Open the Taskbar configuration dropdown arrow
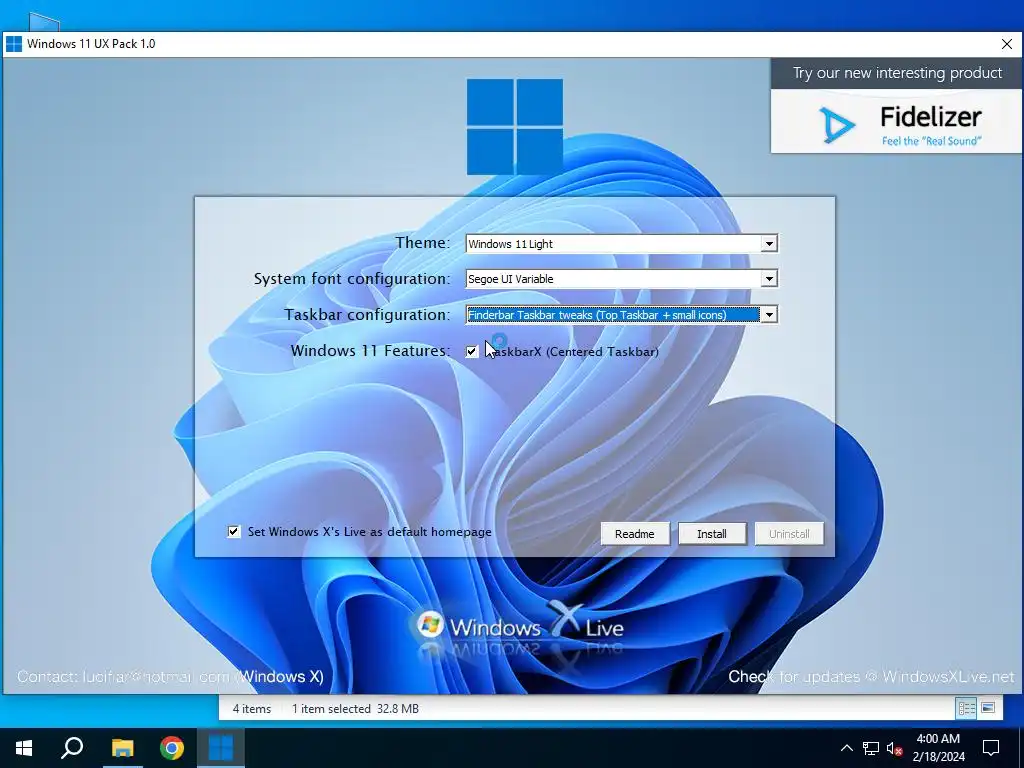Viewport: 1024px width, 768px height. tap(769, 315)
